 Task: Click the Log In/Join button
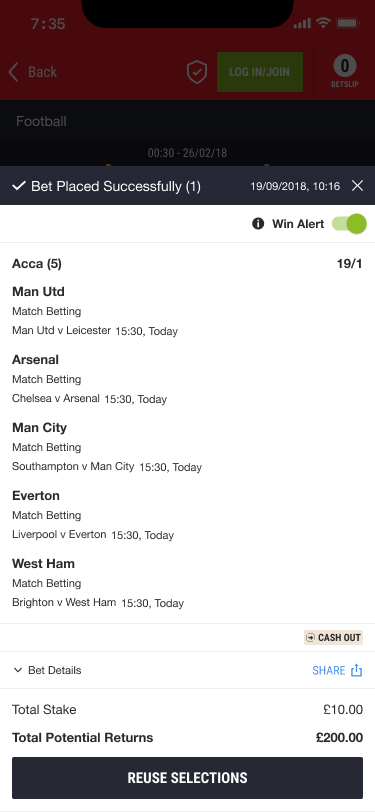[x=259, y=72]
